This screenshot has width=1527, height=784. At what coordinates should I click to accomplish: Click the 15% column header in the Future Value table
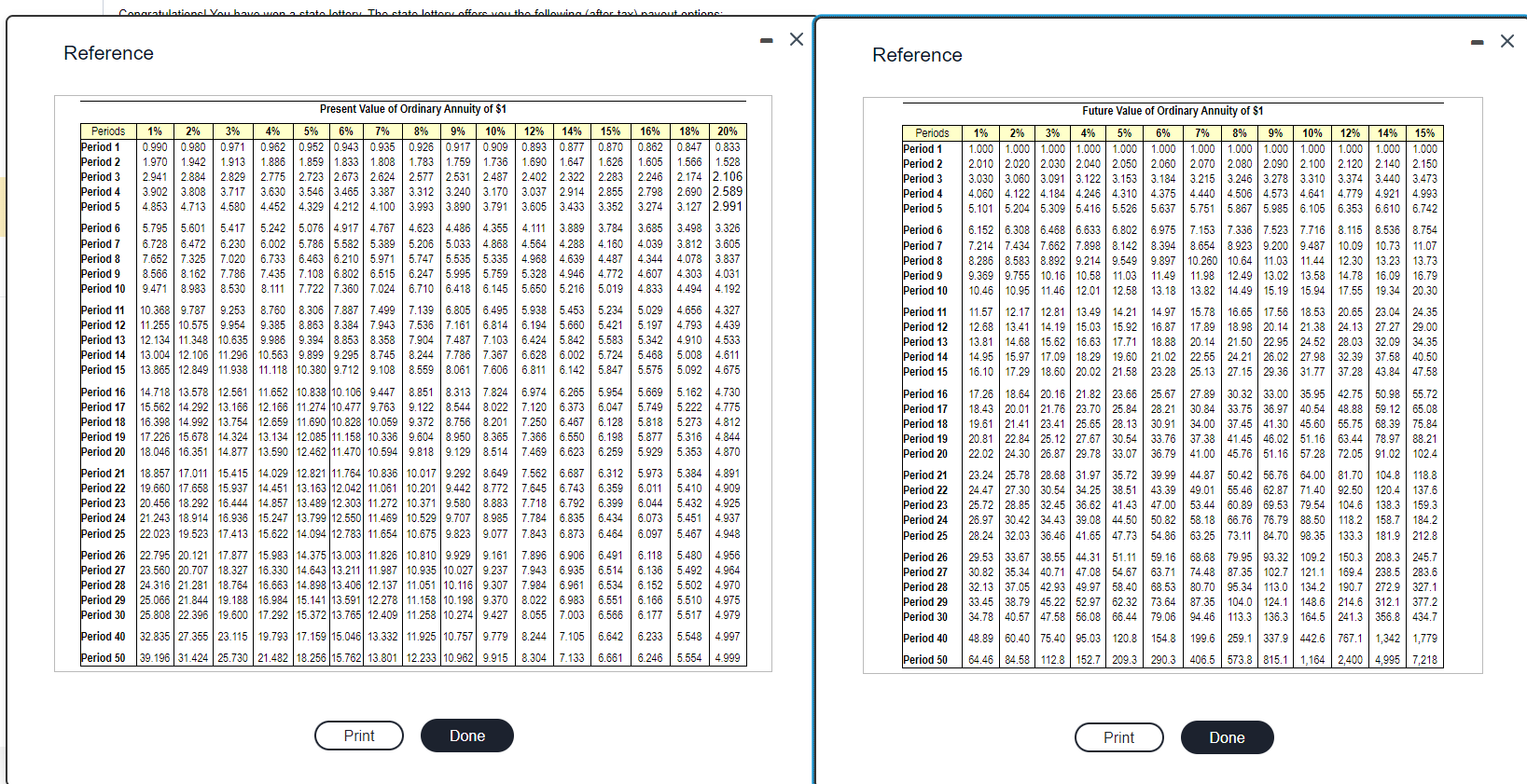[x=1424, y=133]
